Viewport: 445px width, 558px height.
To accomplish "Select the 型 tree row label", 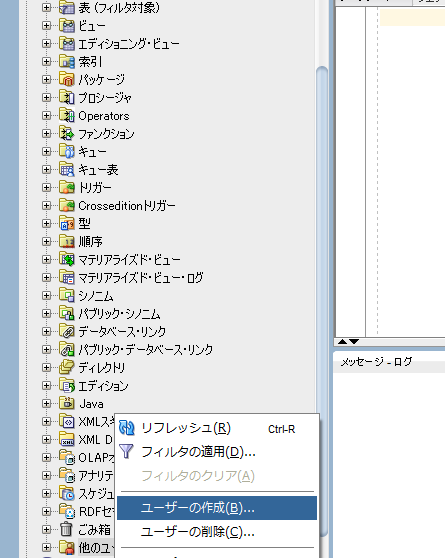I will (x=85, y=224).
